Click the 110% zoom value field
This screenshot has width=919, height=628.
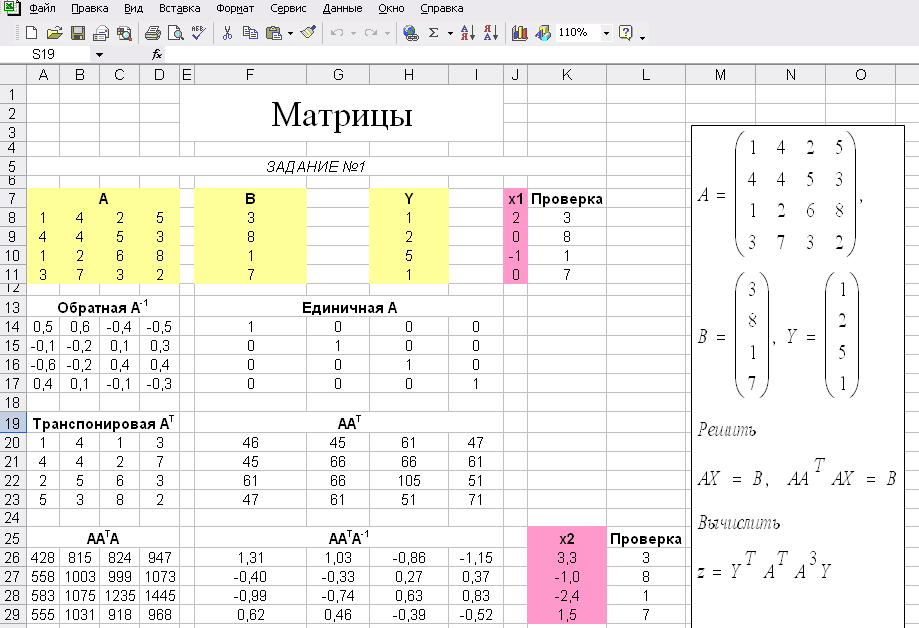(578, 33)
